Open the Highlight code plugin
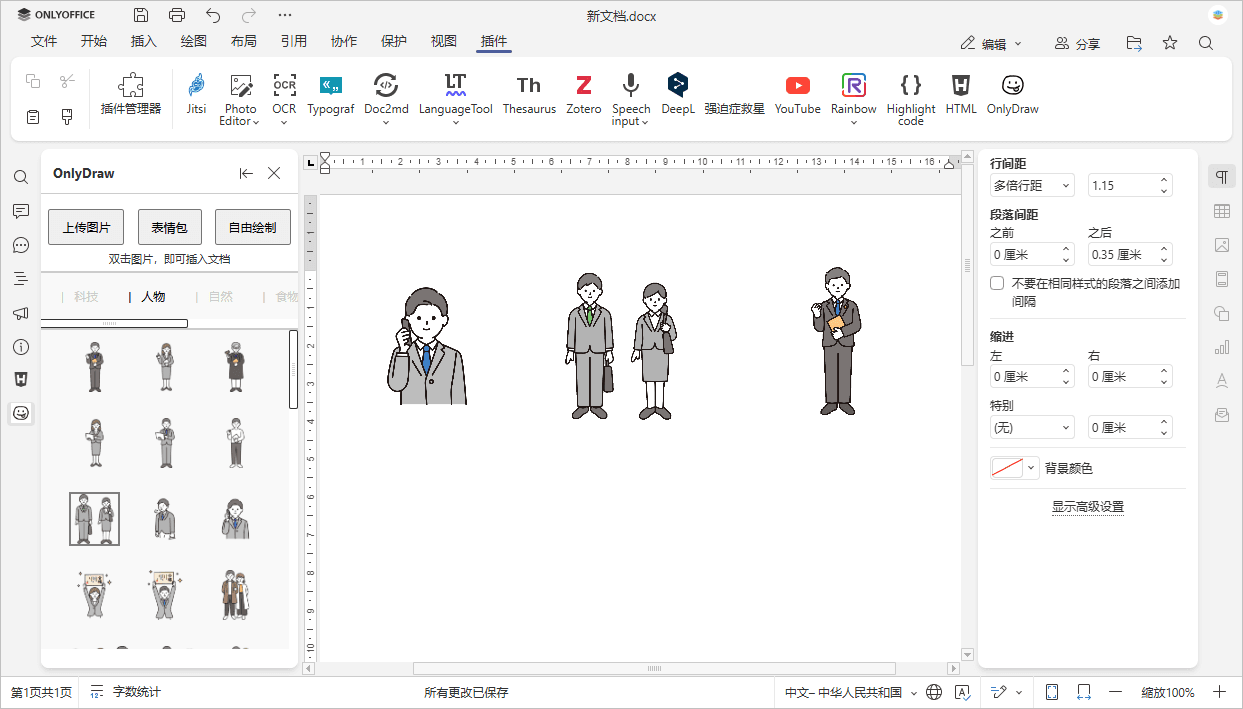The height and width of the screenshot is (709, 1243). pyautogui.click(x=910, y=97)
